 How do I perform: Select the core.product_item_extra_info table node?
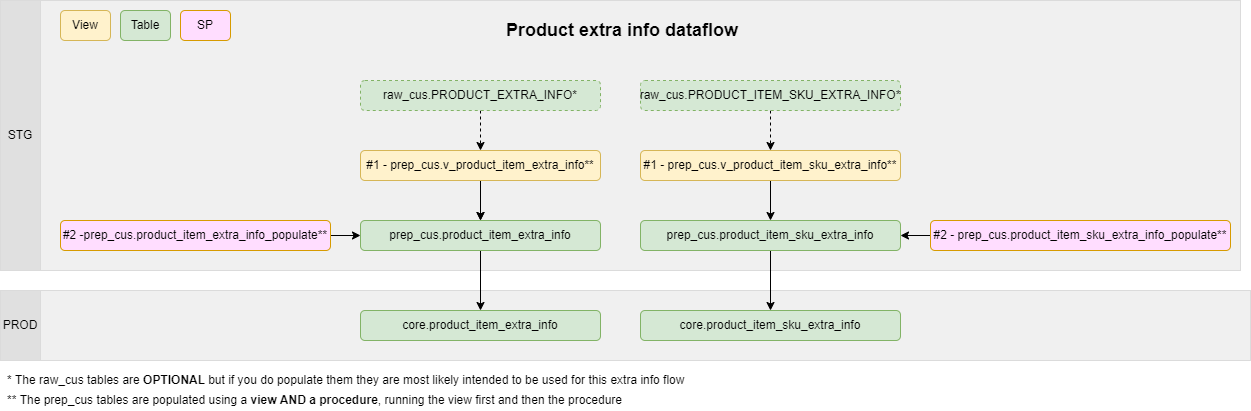click(480, 325)
